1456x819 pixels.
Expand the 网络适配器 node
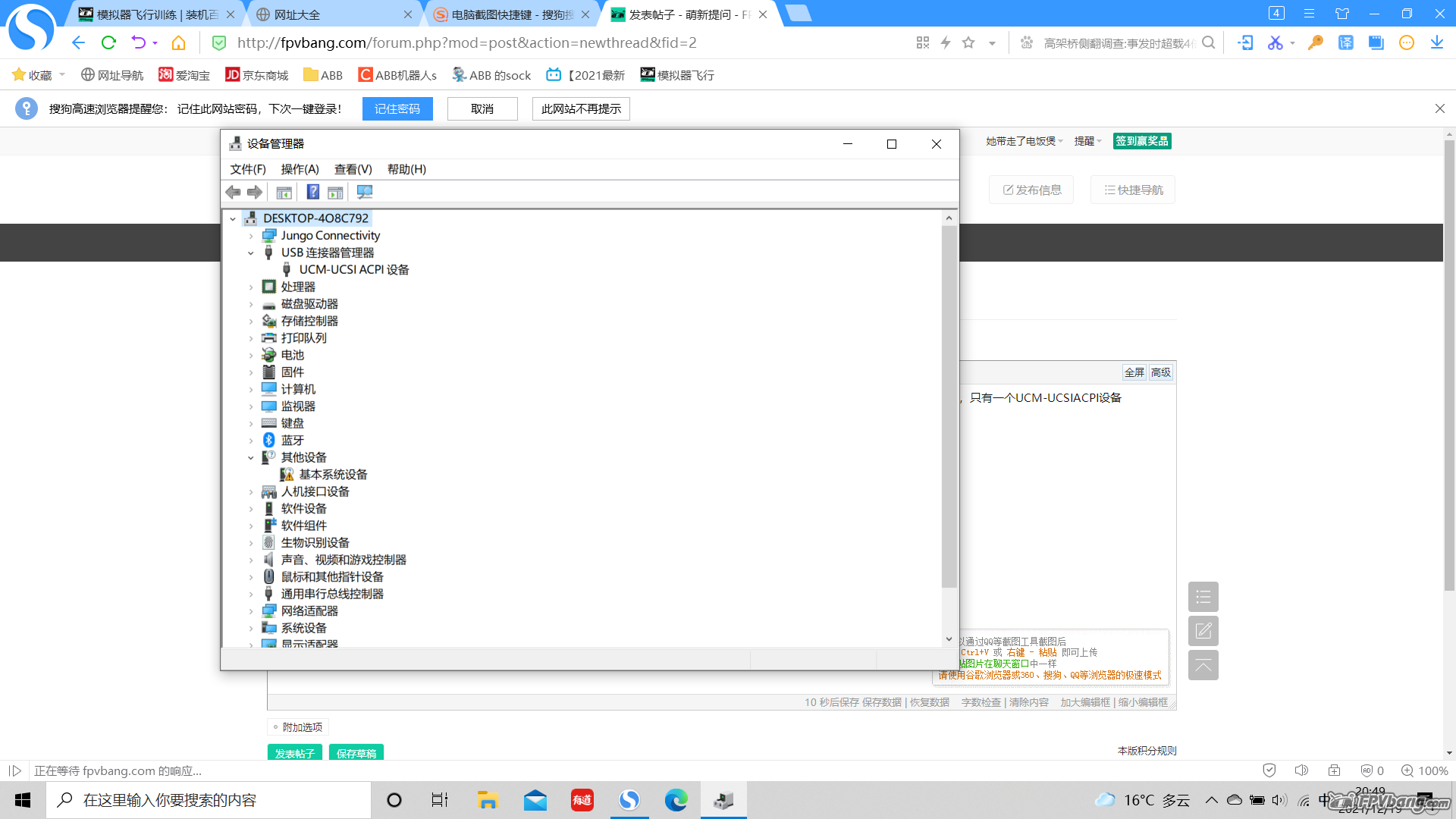coord(251,611)
